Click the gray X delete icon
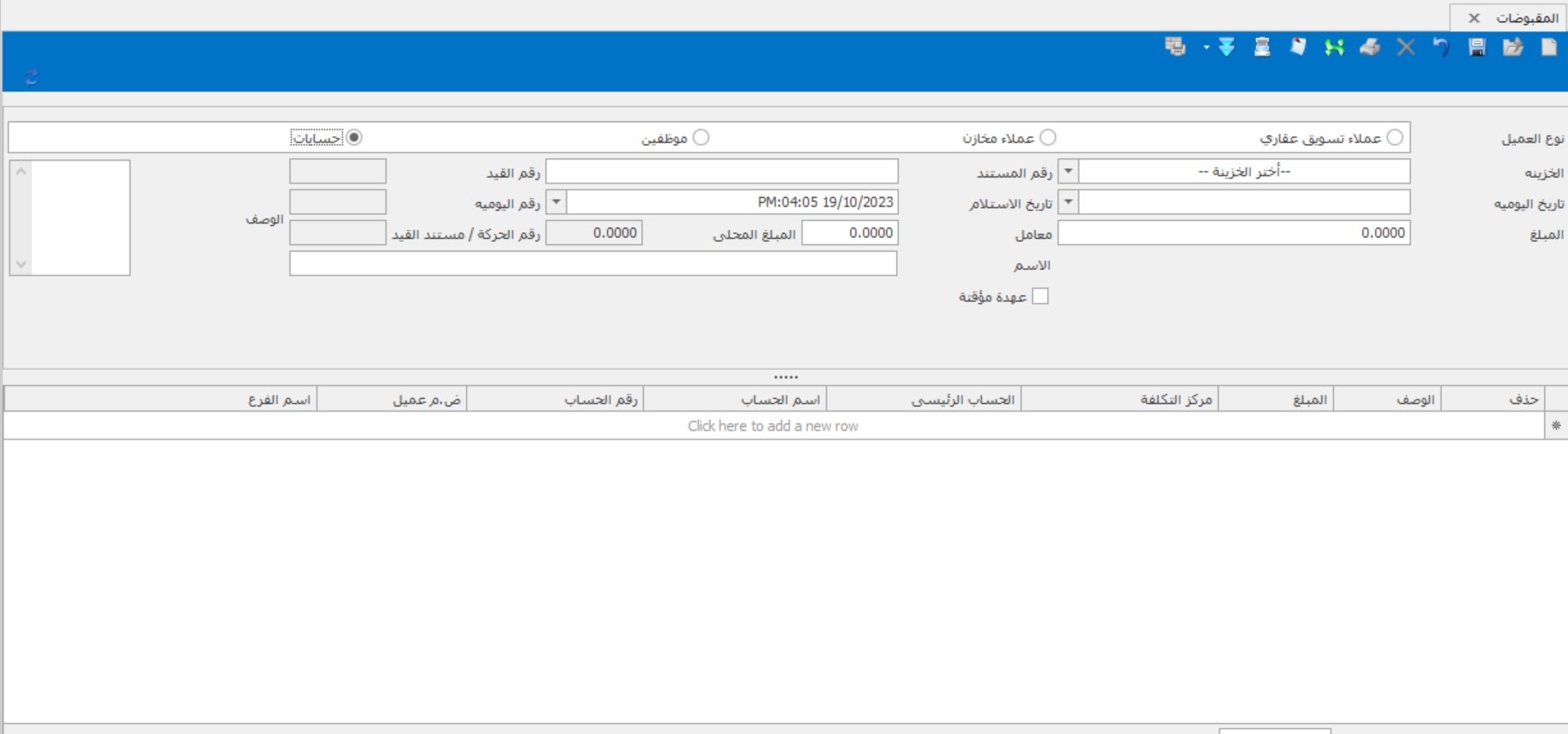 1406,48
